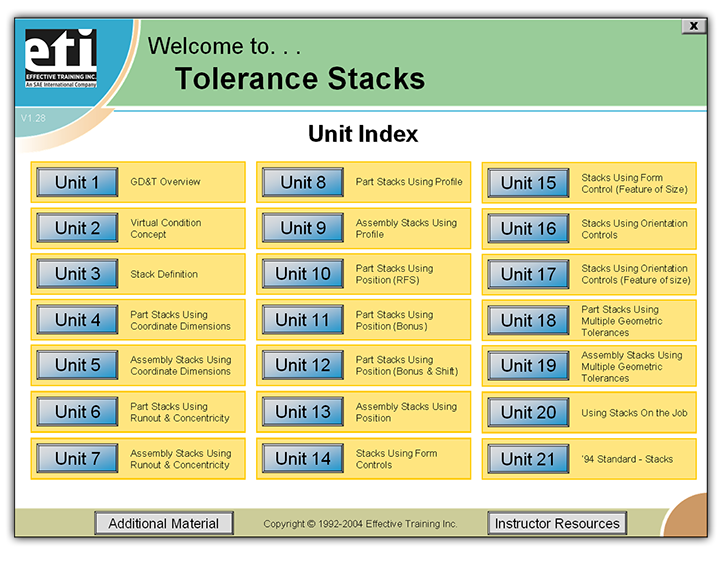Click the Unit 7 button
723x574 pixels.
click(x=77, y=459)
